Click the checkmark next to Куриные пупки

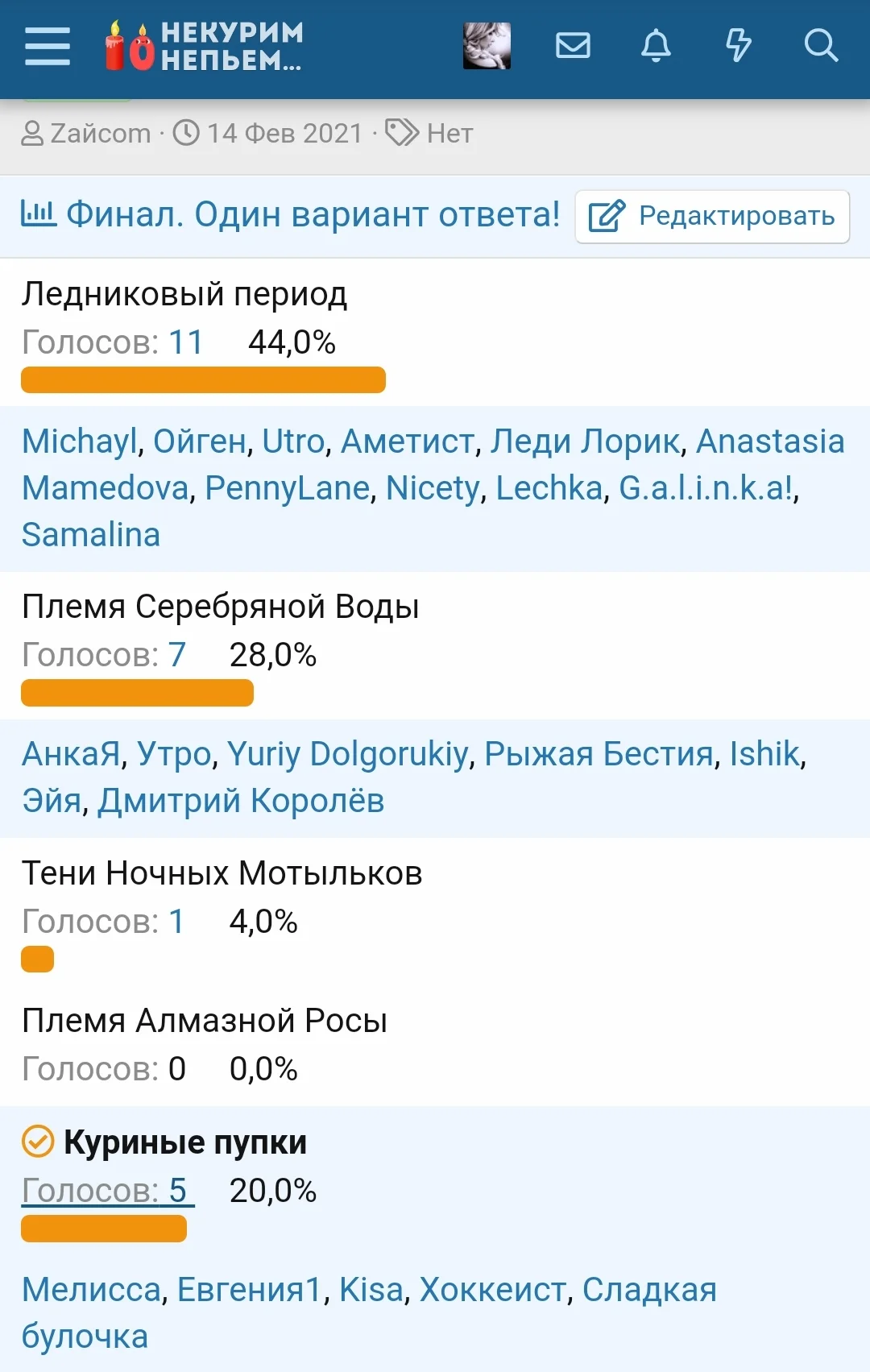tap(37, 1142)
